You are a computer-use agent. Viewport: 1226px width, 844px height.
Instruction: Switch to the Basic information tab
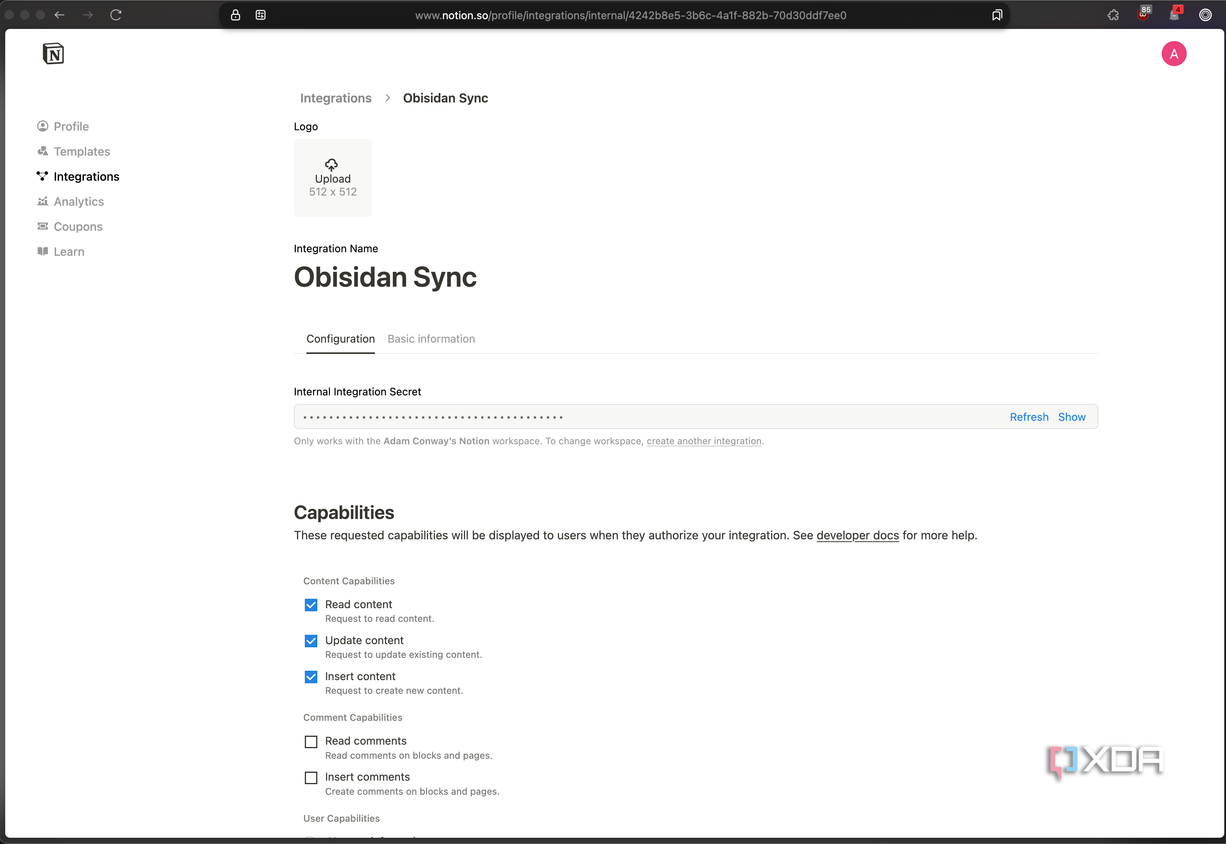click(431, 339)
